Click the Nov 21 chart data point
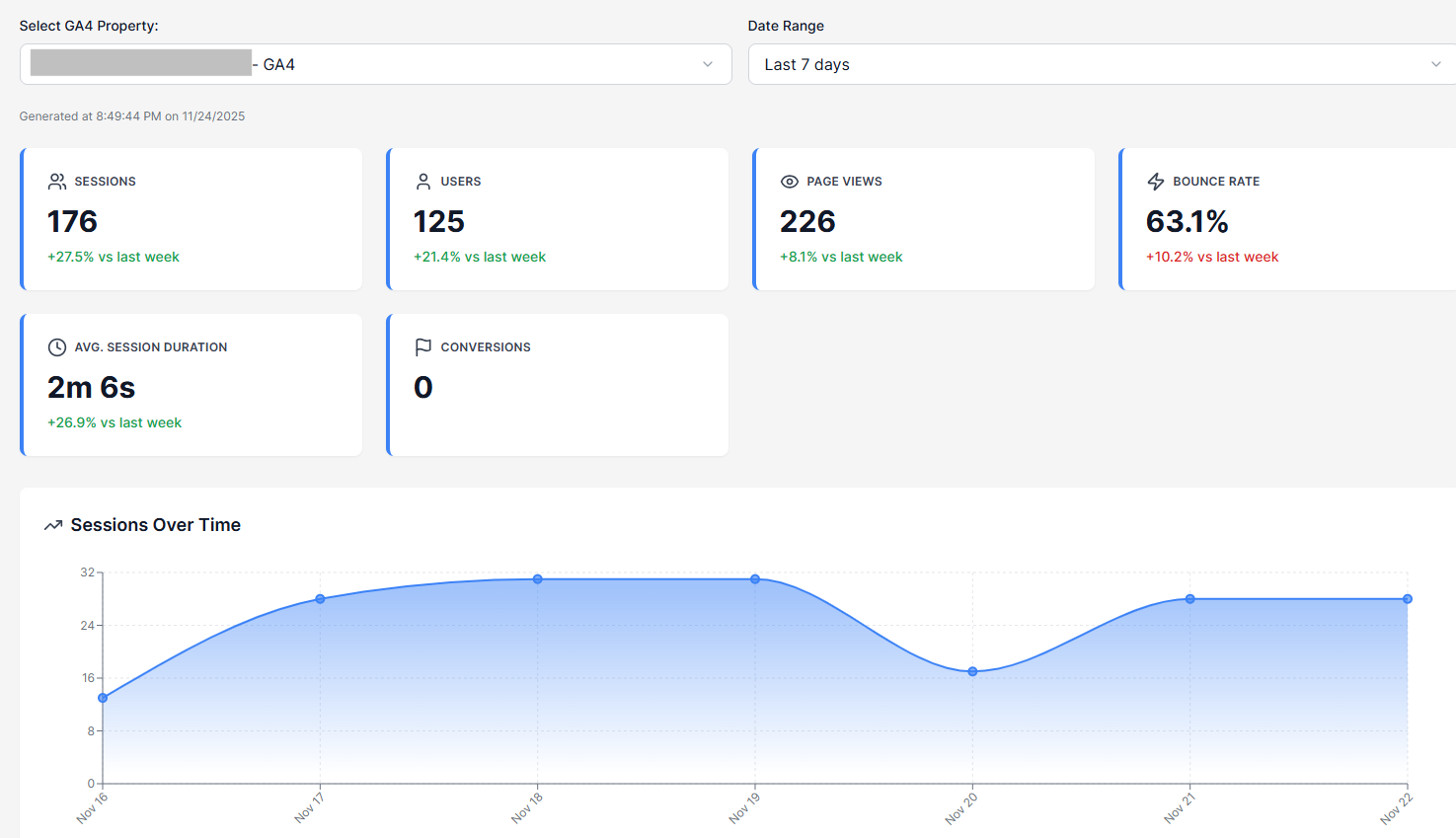The image size is (1456, 838). coord(1190,599)
